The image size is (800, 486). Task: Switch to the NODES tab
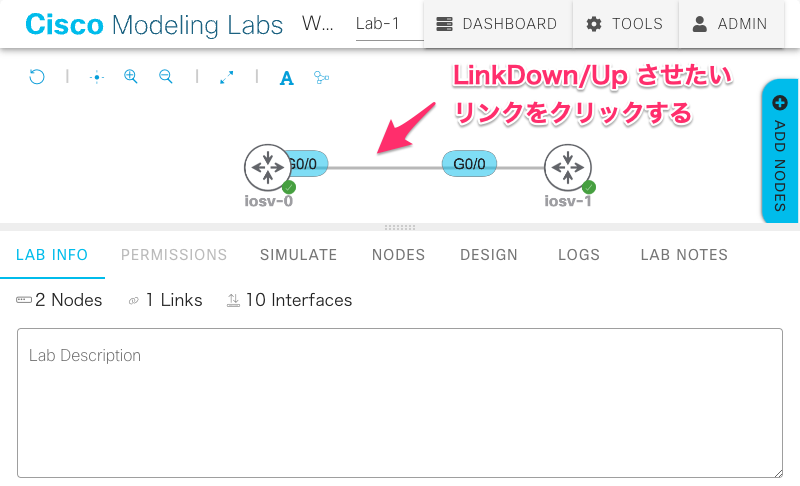tap(398, 254)
